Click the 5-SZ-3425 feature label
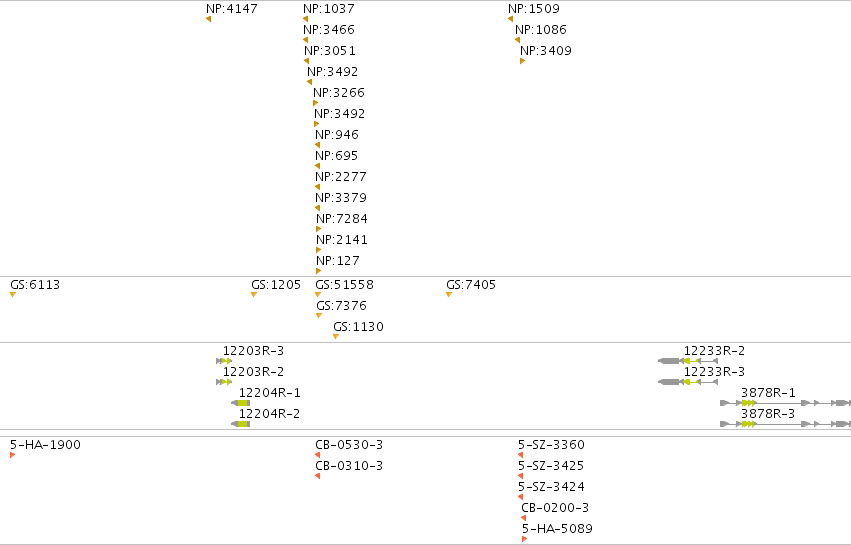This screenshot has height=545, width=851. 551,466
